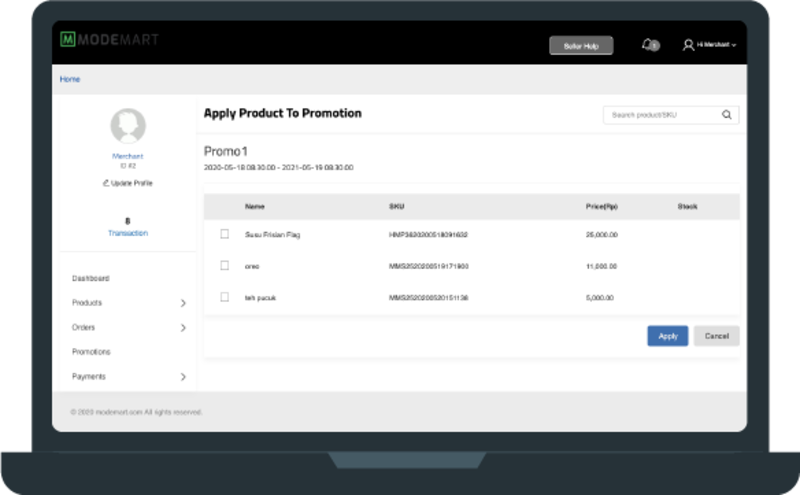Click the price 5,000.00

[599, 298]
